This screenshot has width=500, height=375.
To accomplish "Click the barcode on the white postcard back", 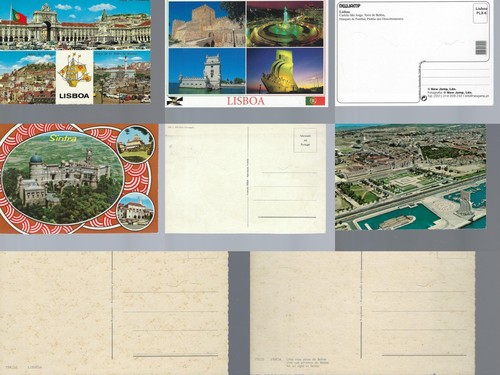I will click(x=481, y=48).
